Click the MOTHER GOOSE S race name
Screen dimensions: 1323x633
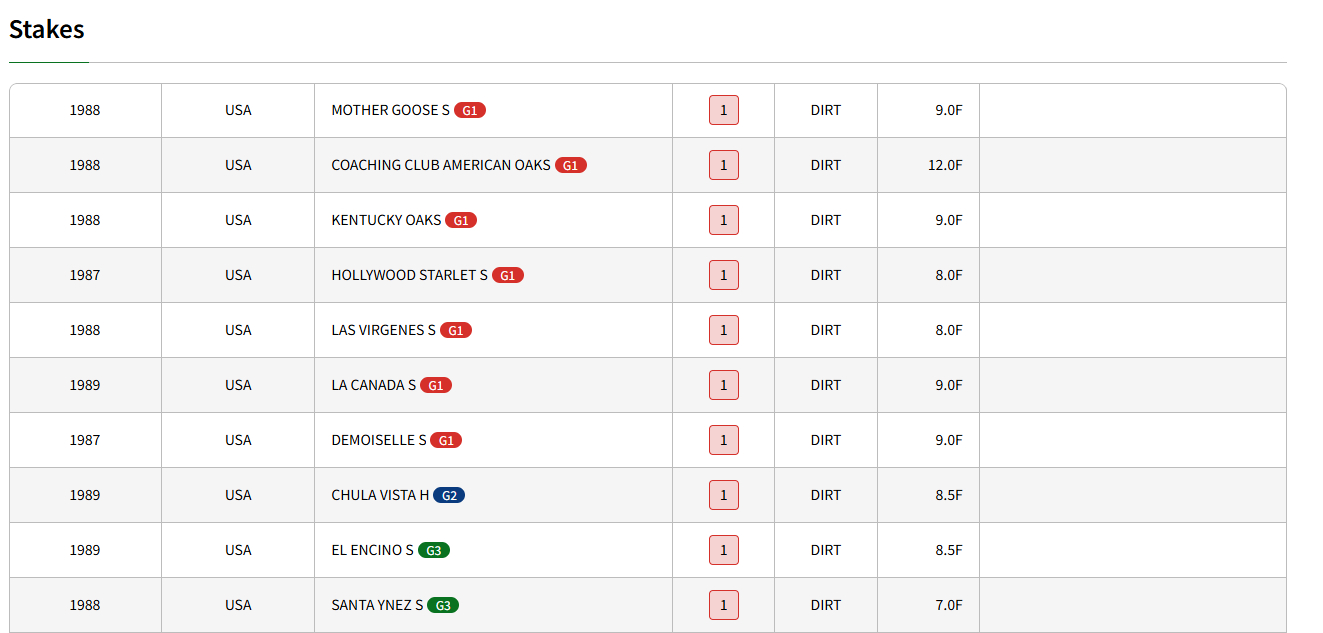[391, 110]
